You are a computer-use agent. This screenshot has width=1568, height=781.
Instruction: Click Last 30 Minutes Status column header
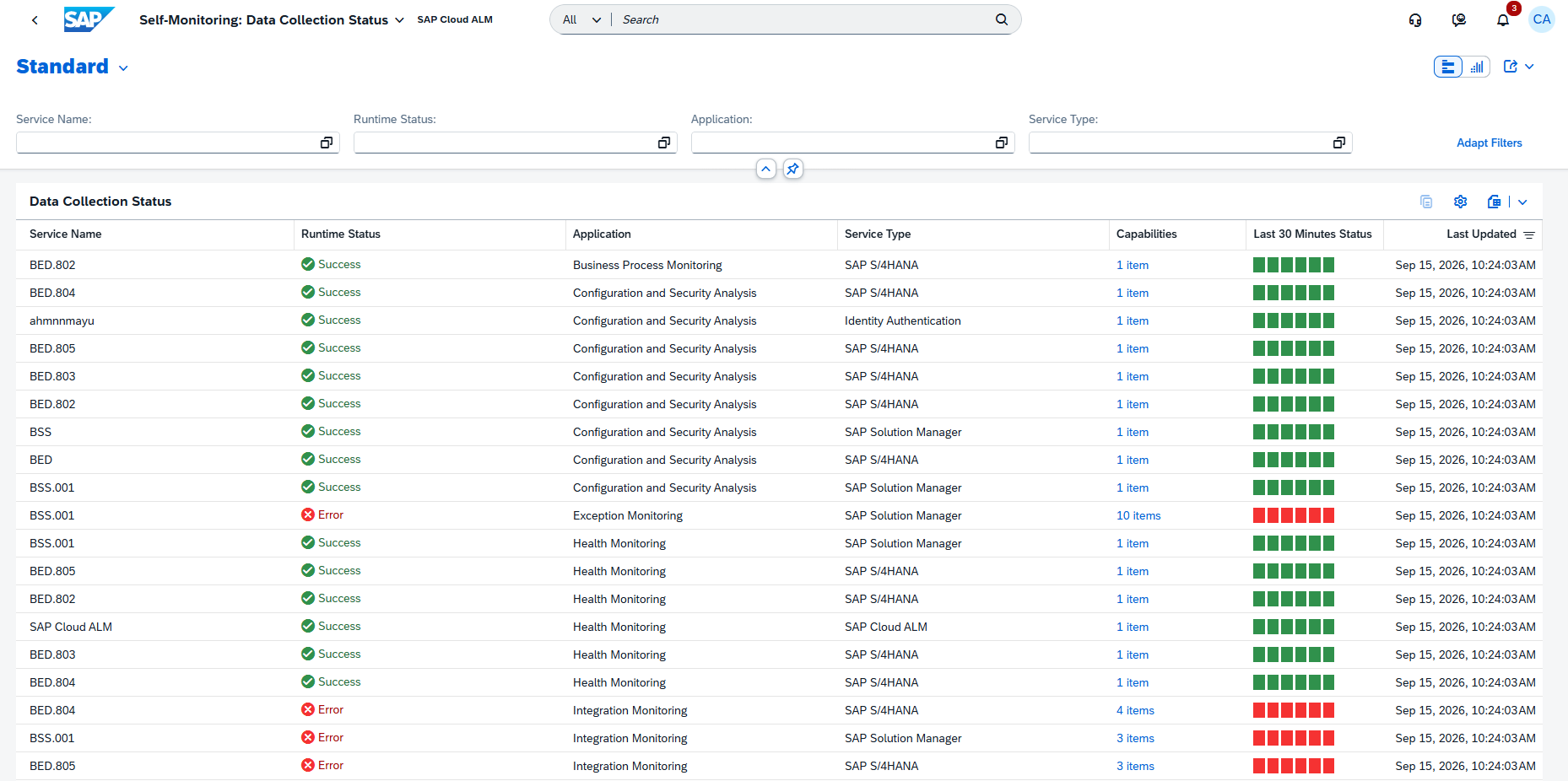1315,234
